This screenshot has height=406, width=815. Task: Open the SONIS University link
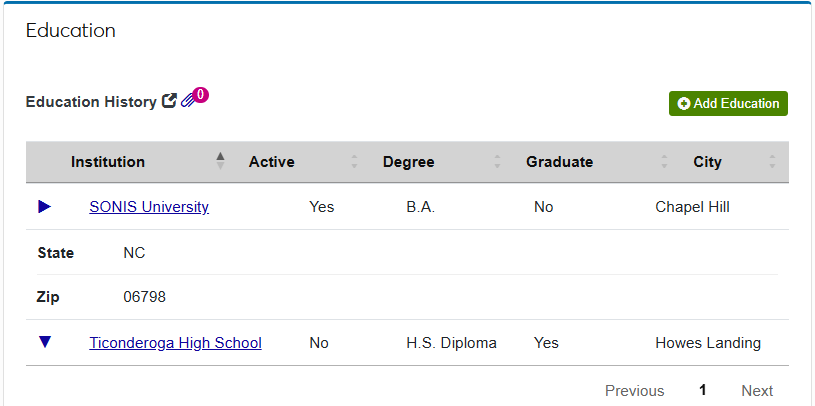149,207
